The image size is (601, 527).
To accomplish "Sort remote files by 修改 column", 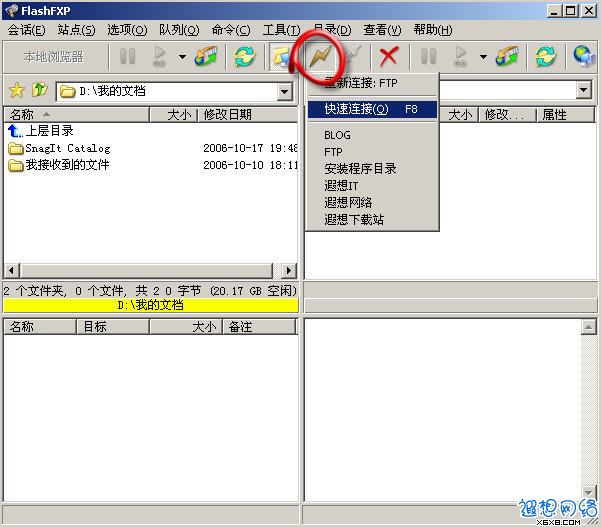I will 507,115.
